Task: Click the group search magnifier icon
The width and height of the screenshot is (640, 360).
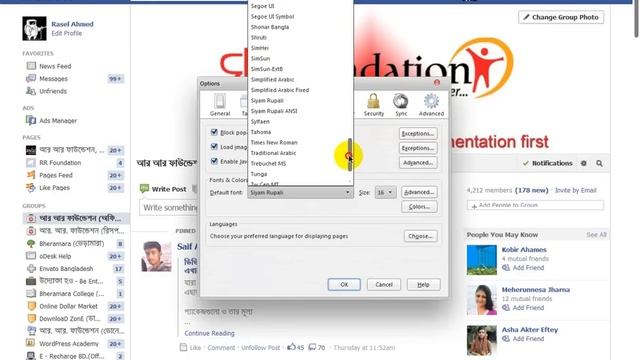Action: 599,163
